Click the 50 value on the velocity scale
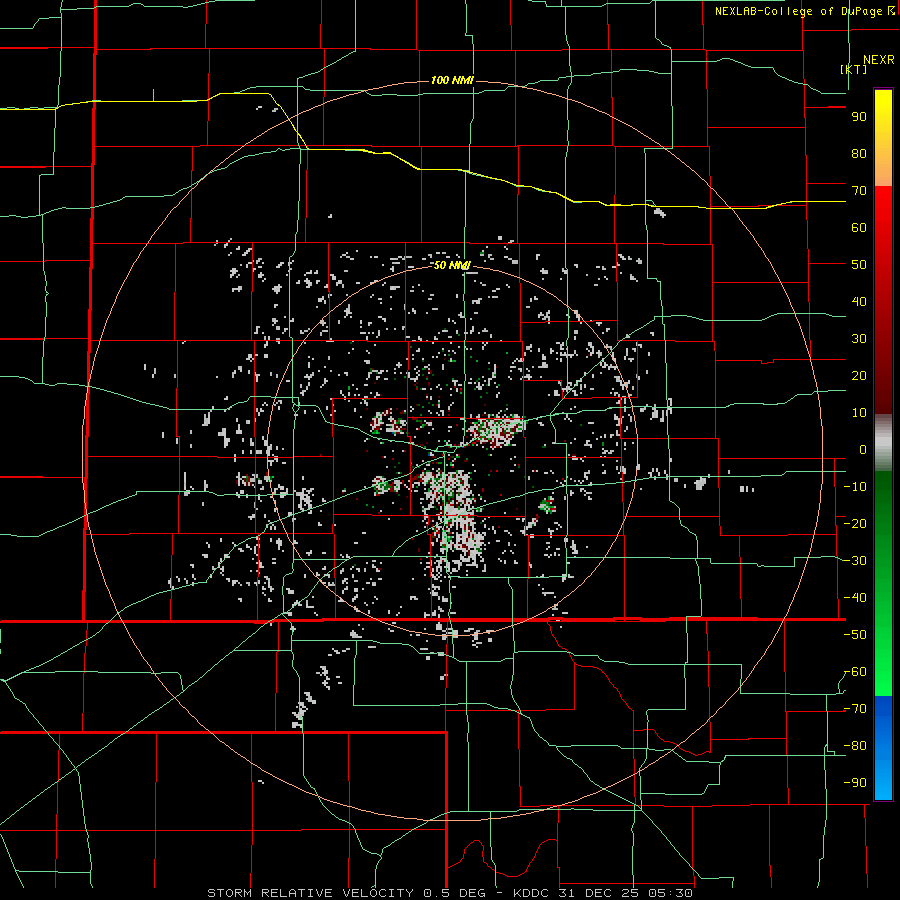 (x=859, y=265)
